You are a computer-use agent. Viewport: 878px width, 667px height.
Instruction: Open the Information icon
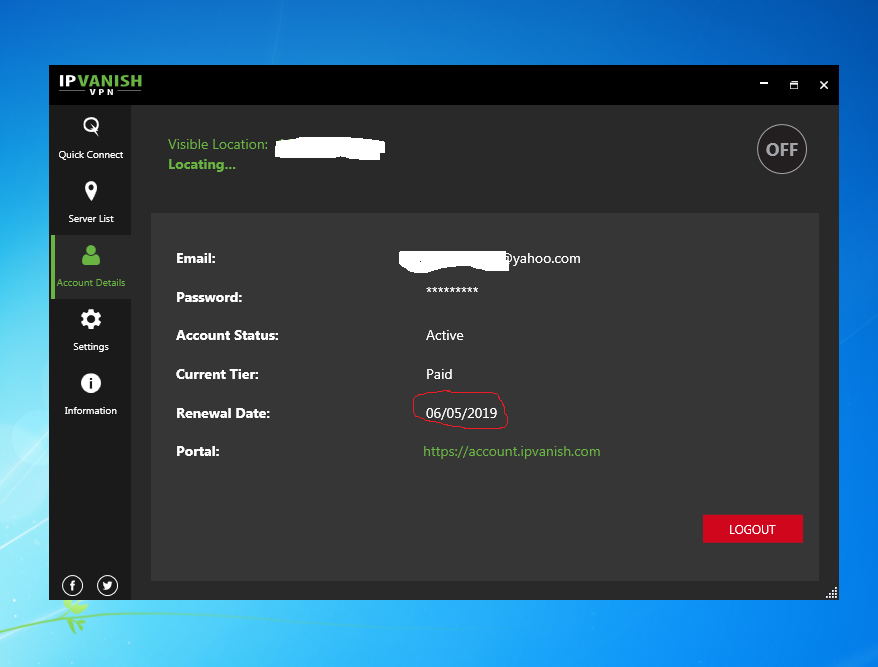[91, 384]
